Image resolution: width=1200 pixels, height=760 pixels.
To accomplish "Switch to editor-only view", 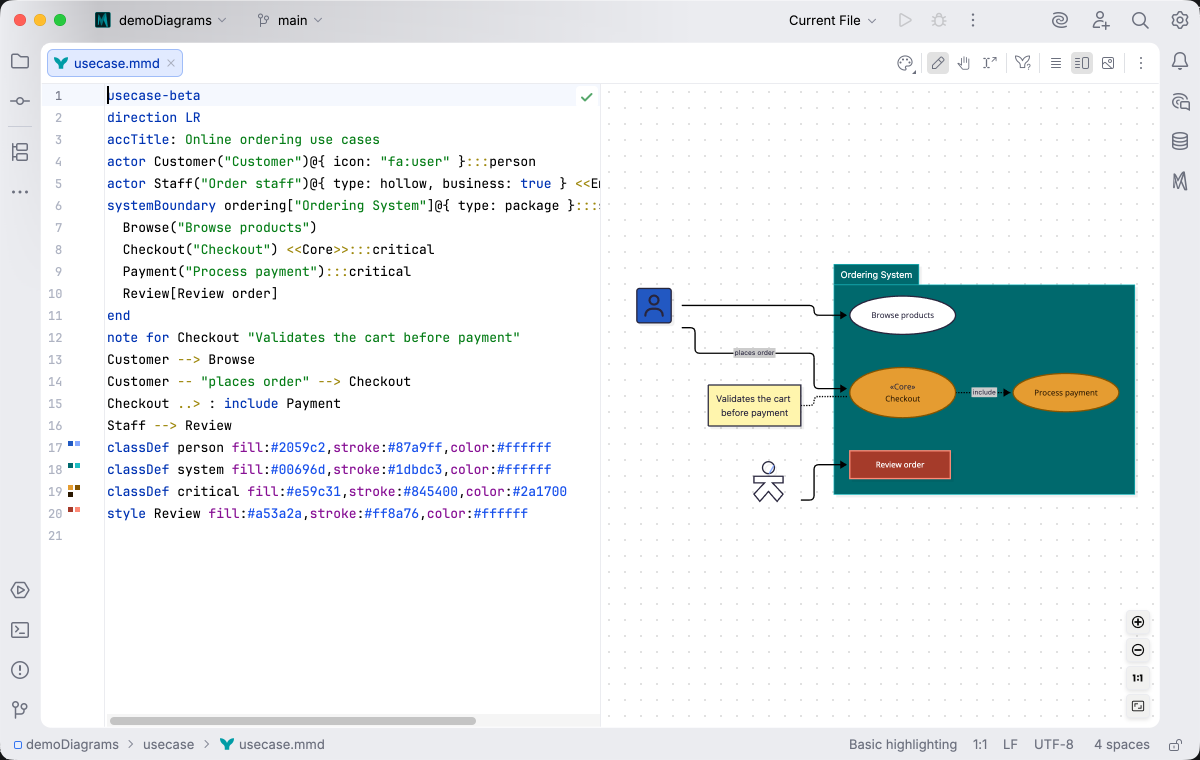I will click(1056, 63).
